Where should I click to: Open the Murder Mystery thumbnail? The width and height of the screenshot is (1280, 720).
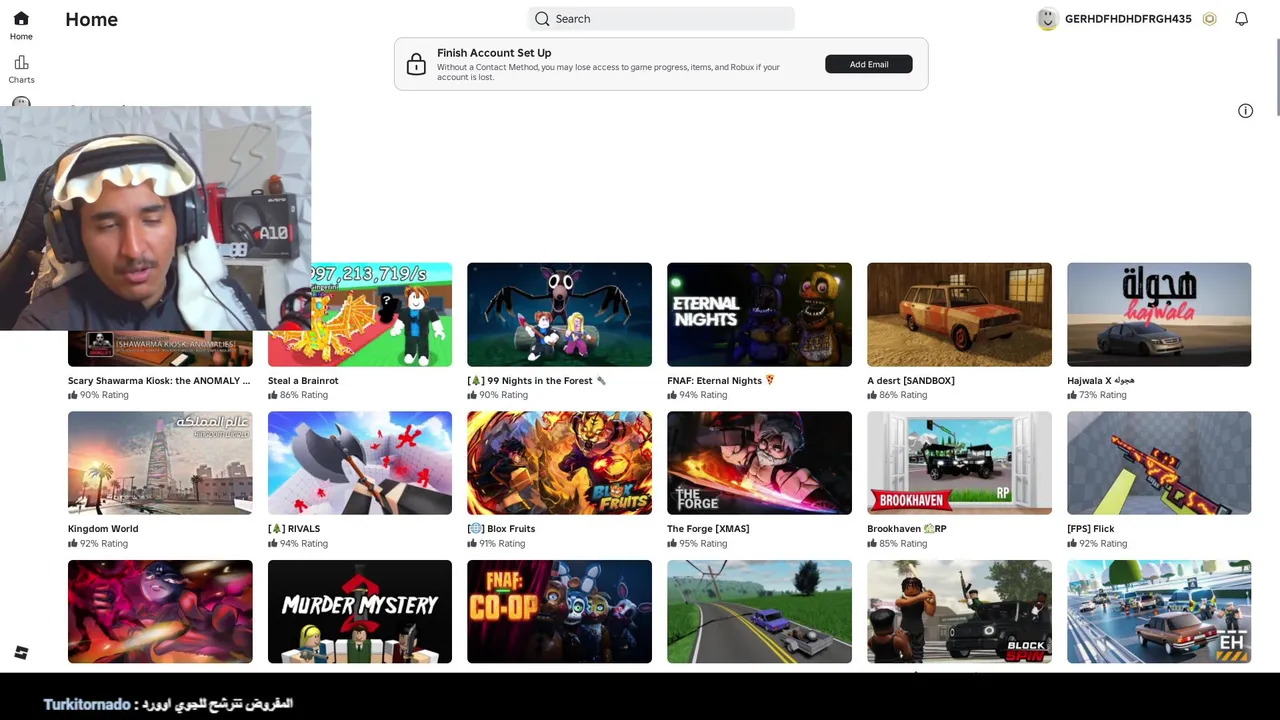(x=360, y=612)
